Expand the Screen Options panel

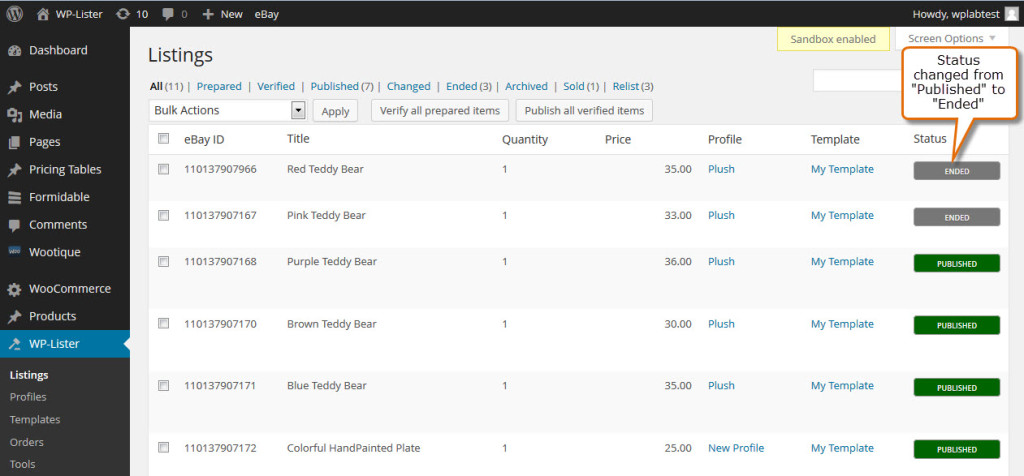[x=952, y=39]
